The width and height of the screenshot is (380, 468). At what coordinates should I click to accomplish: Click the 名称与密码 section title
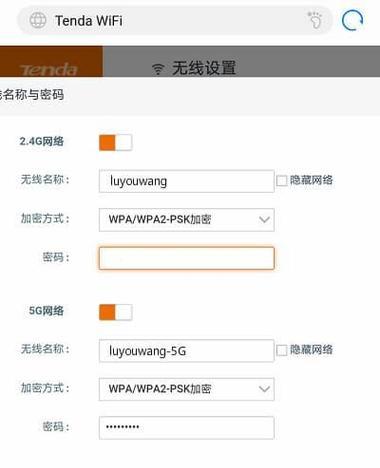[32, 95]
